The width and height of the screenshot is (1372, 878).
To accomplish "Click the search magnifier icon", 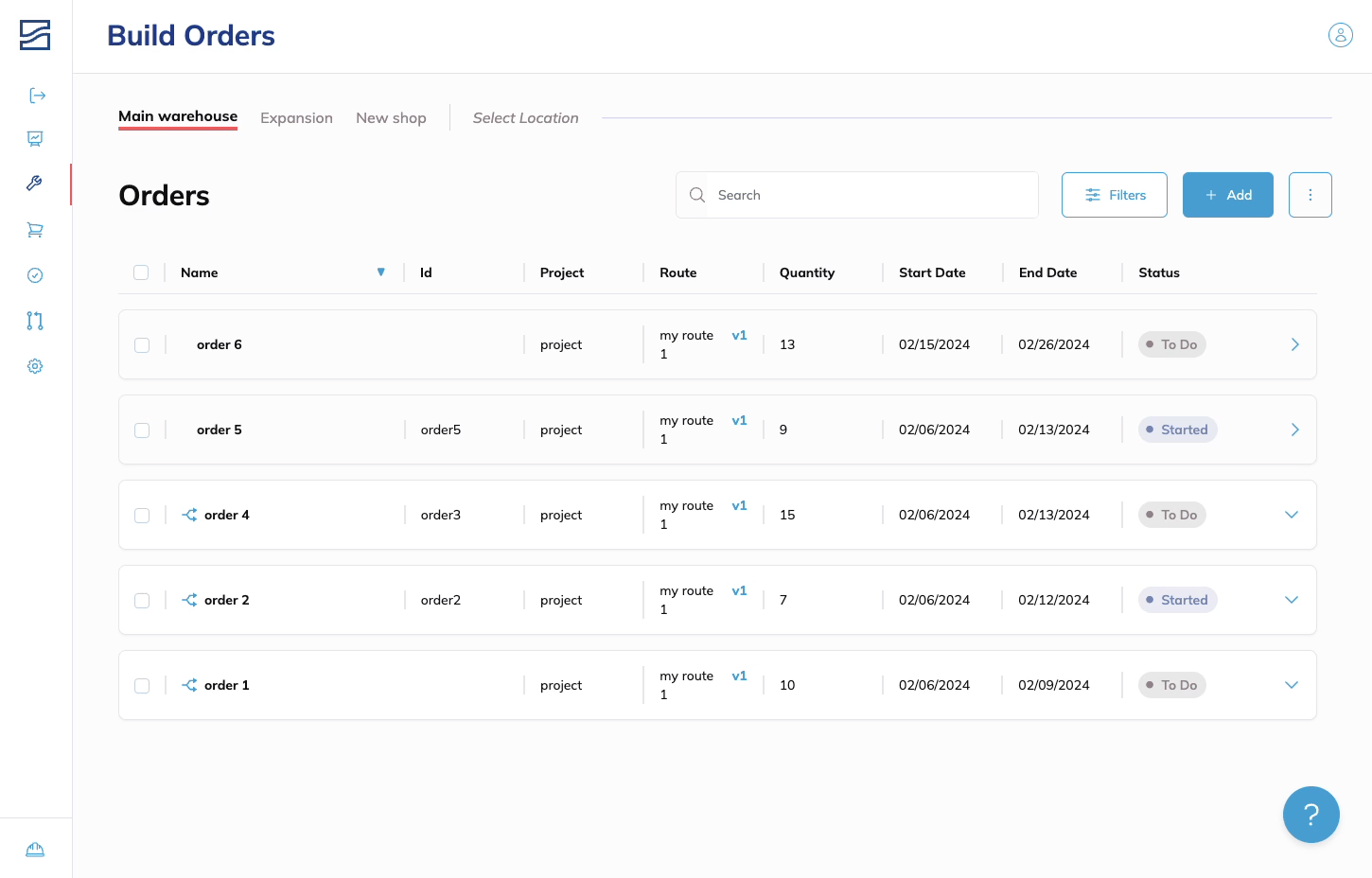I will point(697,195).
